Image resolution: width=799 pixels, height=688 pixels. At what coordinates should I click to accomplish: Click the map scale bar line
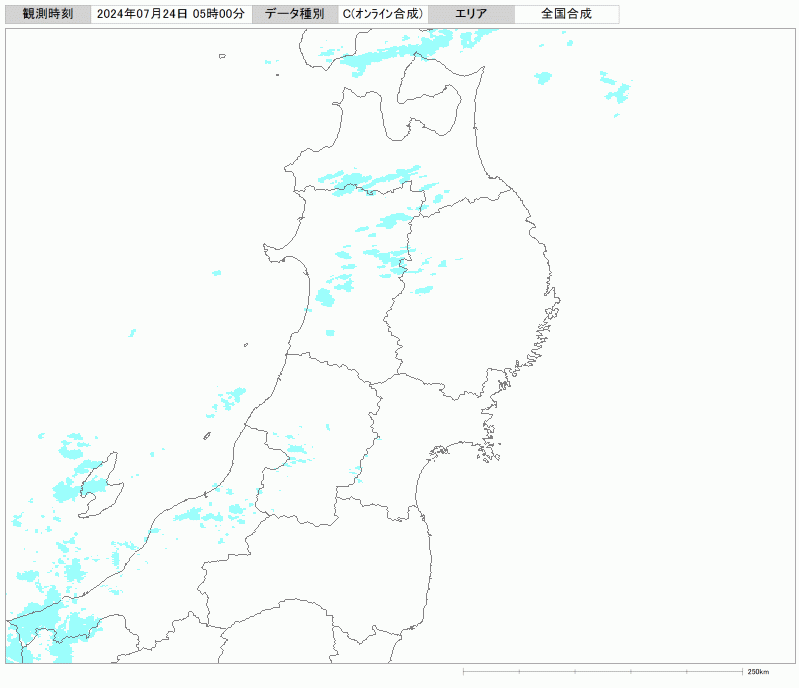tap(603, 672)
